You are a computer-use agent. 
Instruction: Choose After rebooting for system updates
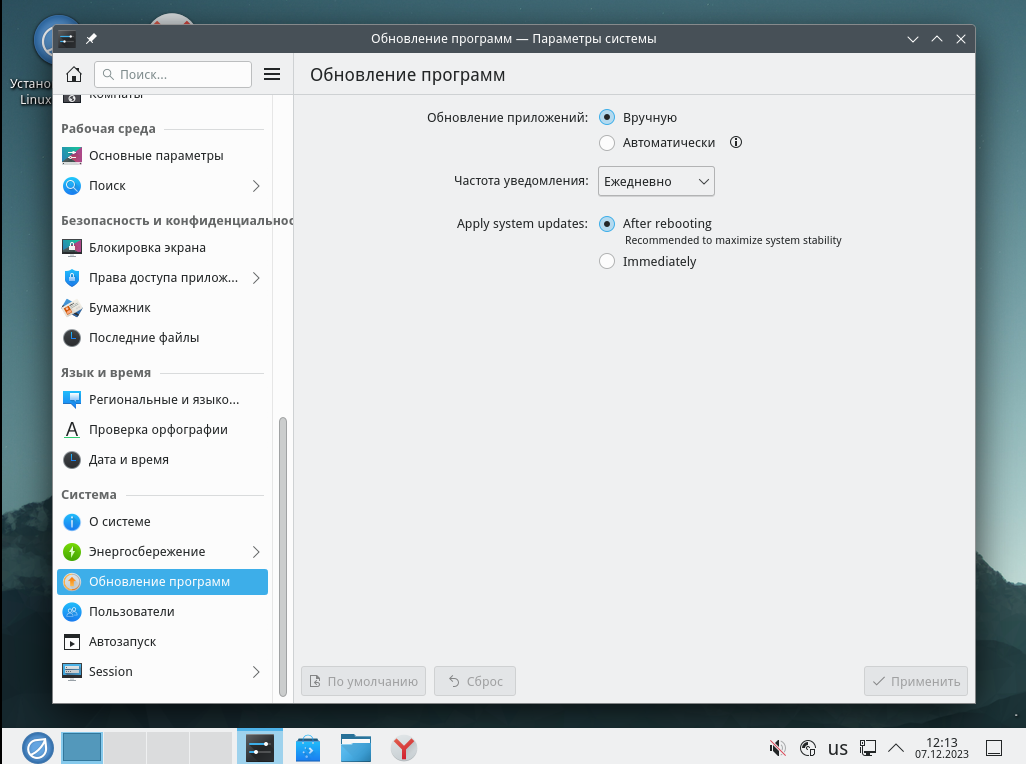click(607, 224)
